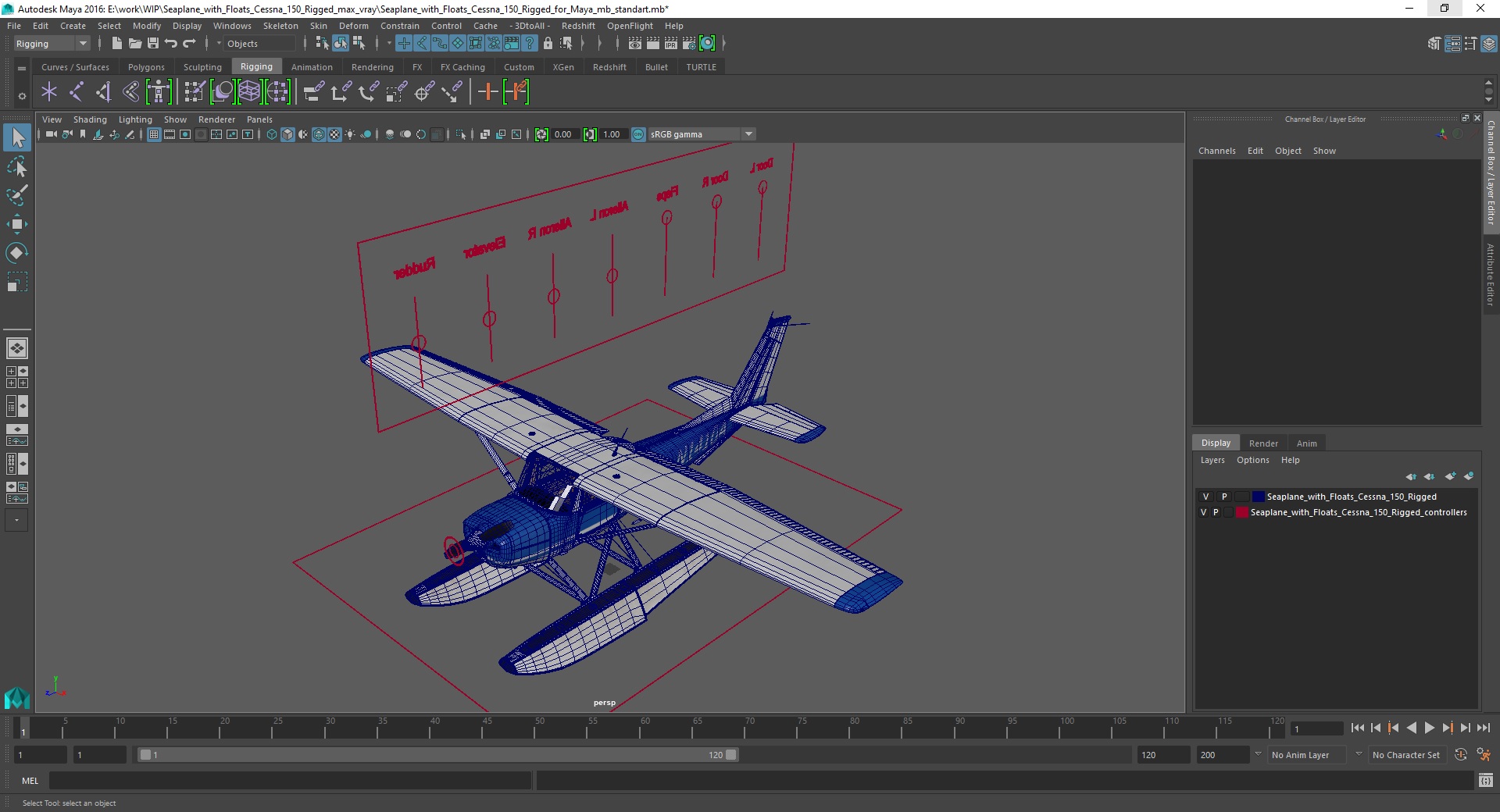
Task: Open the Anim layer tab
Action: point(1306,443)
